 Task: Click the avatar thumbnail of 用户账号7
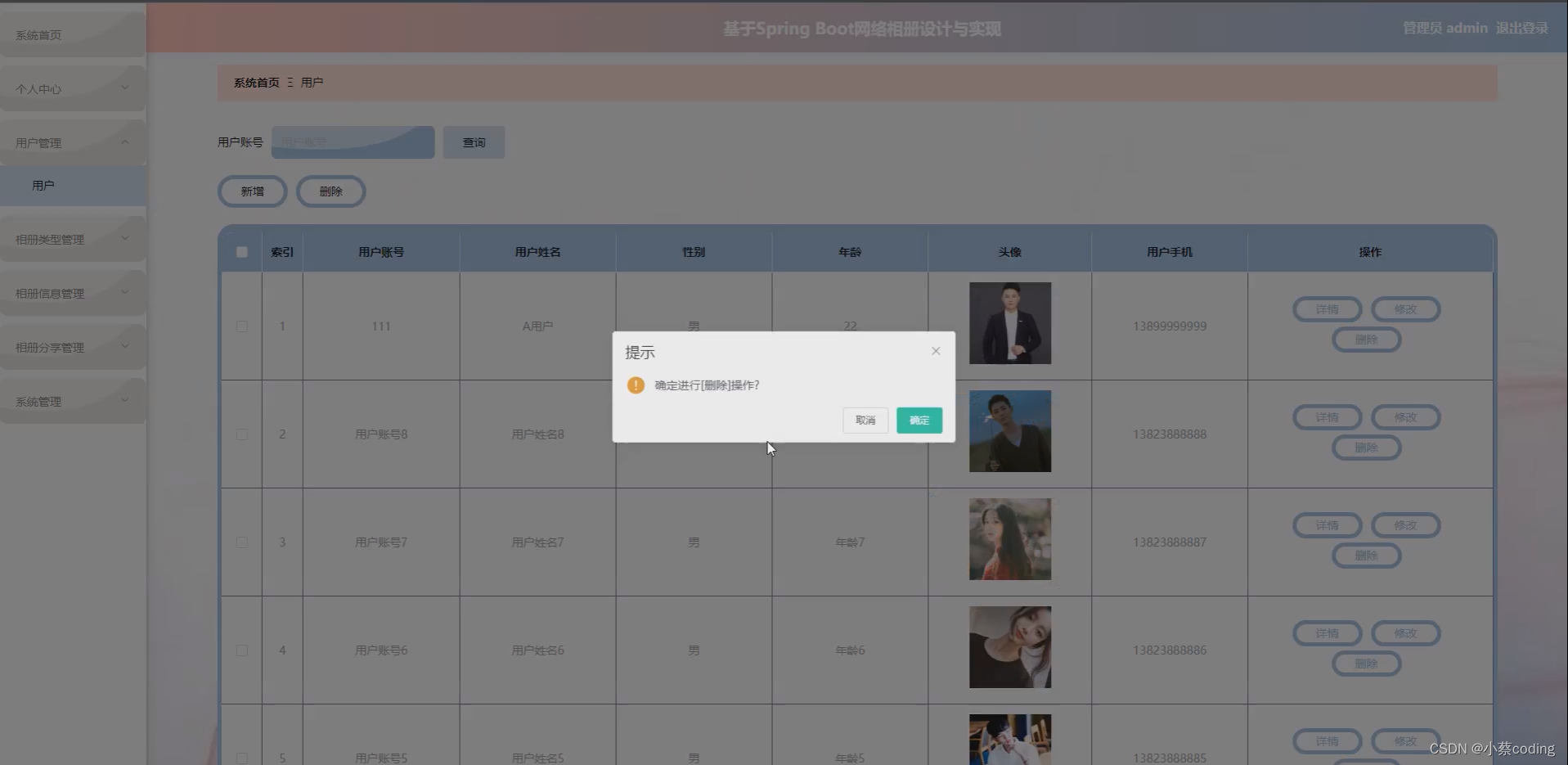[x=1010, y=539]
